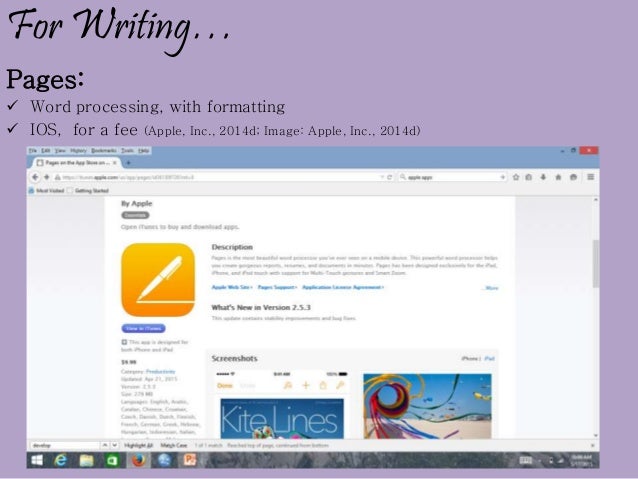Open the Downloads arrow icon

tap(543, 177)
